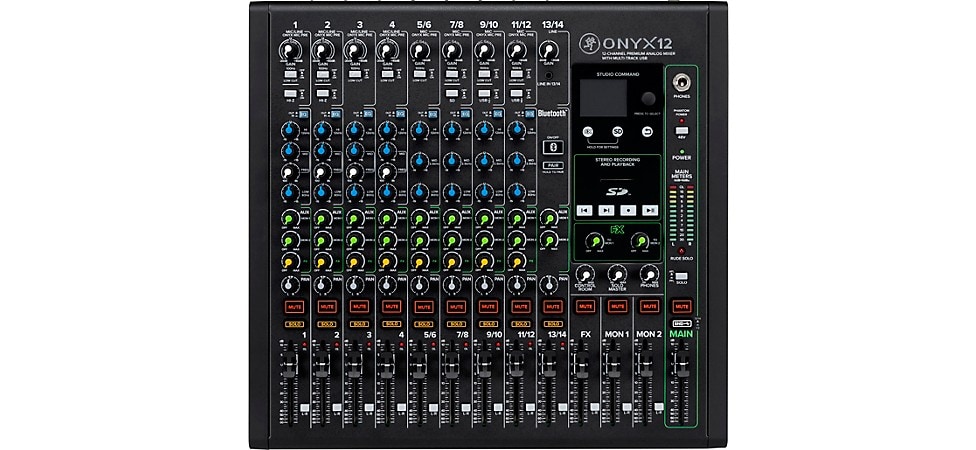The height and width of the screenshot is (450, 976).
Task: Toggle the SOLO mode switch below Rude Solo
Action: click(x=682, y=276)
